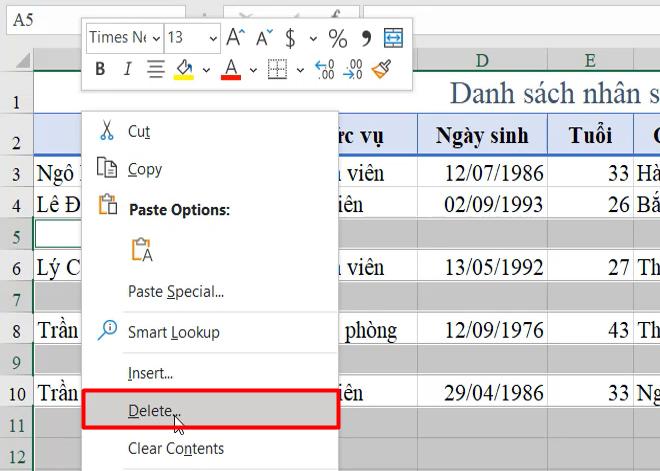Apply Accounting Number Format dollar icon
660x471 pixels.
pos(290,38)
